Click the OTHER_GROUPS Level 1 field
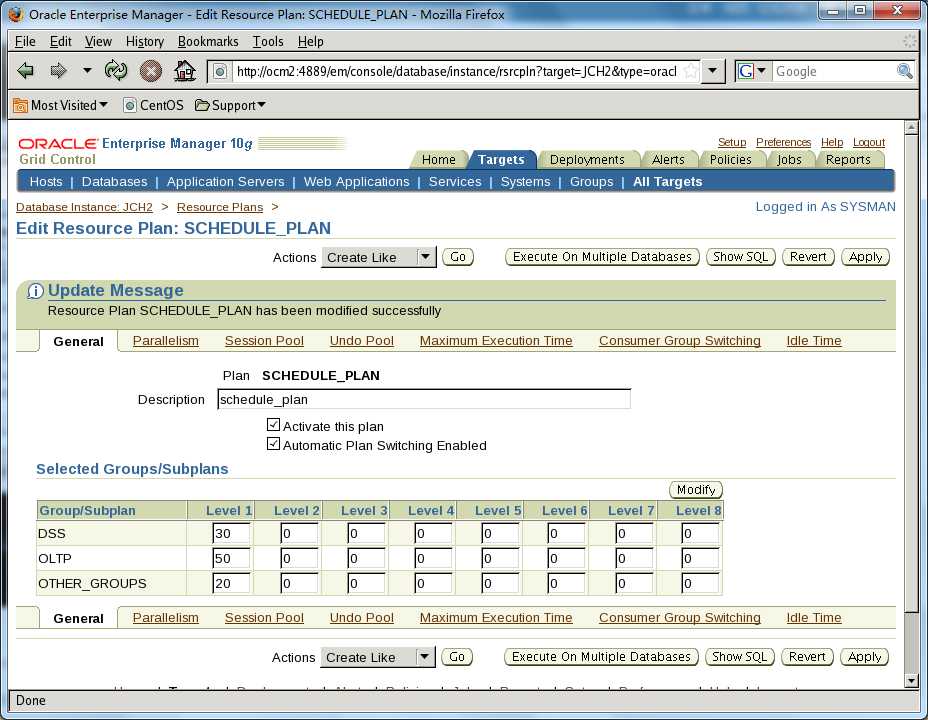Screen dimensions: 928x720 tap(231, 583)
